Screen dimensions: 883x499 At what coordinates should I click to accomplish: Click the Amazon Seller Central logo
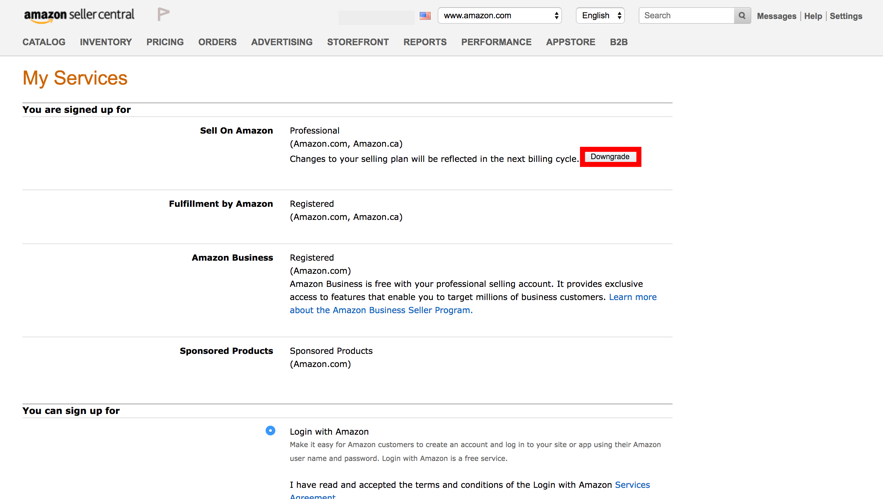(79, 15)
